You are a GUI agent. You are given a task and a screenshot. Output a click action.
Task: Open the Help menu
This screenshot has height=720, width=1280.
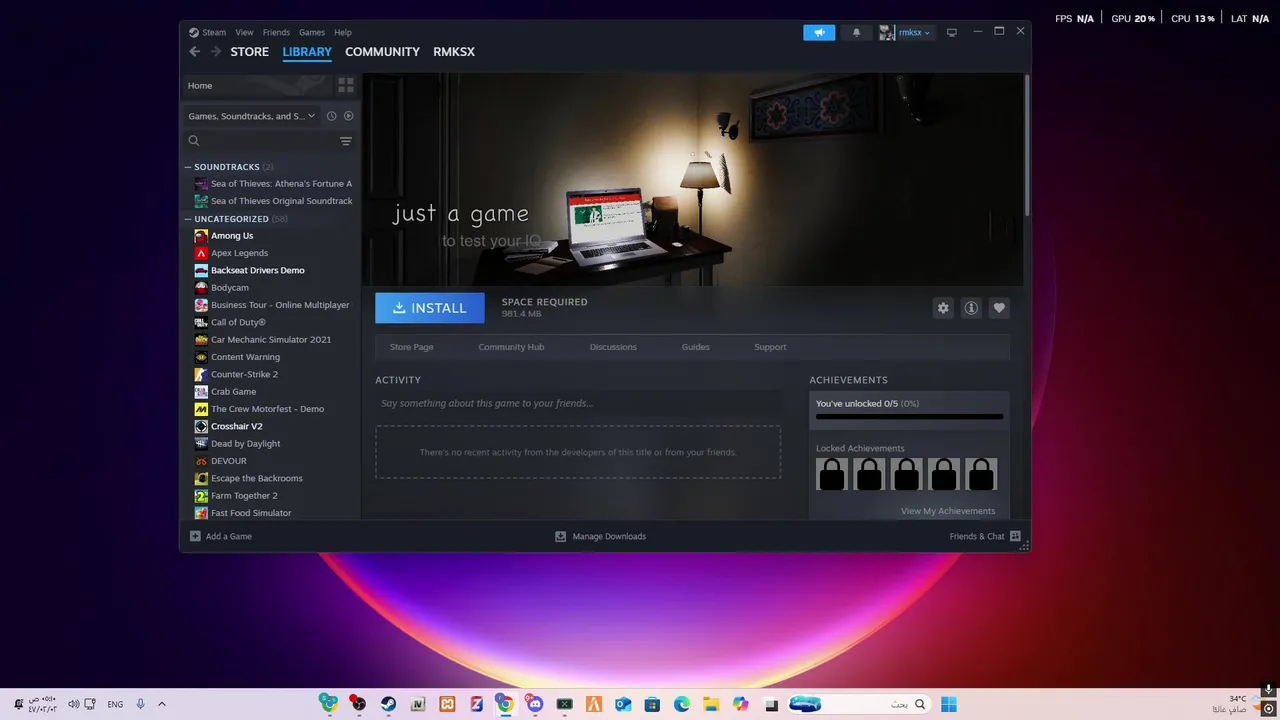(343, 32)
